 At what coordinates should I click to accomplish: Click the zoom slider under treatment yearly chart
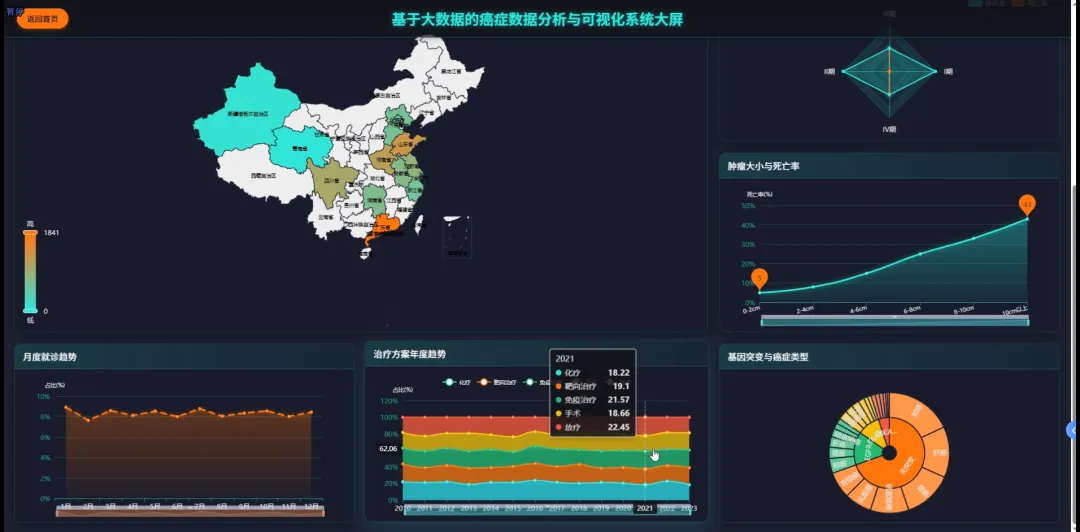point(550,511)
